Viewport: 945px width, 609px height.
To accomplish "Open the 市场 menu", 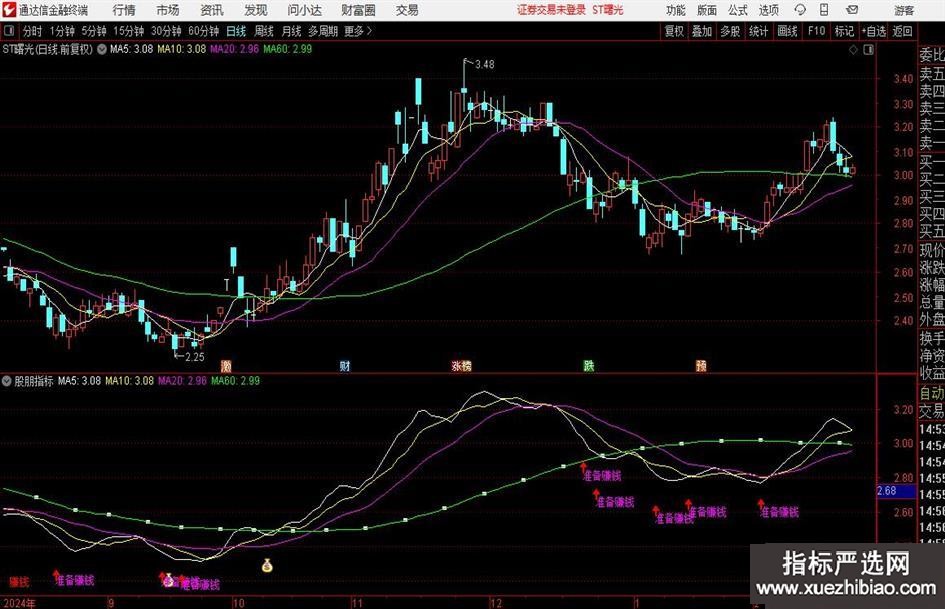I will tap(168, 10).
